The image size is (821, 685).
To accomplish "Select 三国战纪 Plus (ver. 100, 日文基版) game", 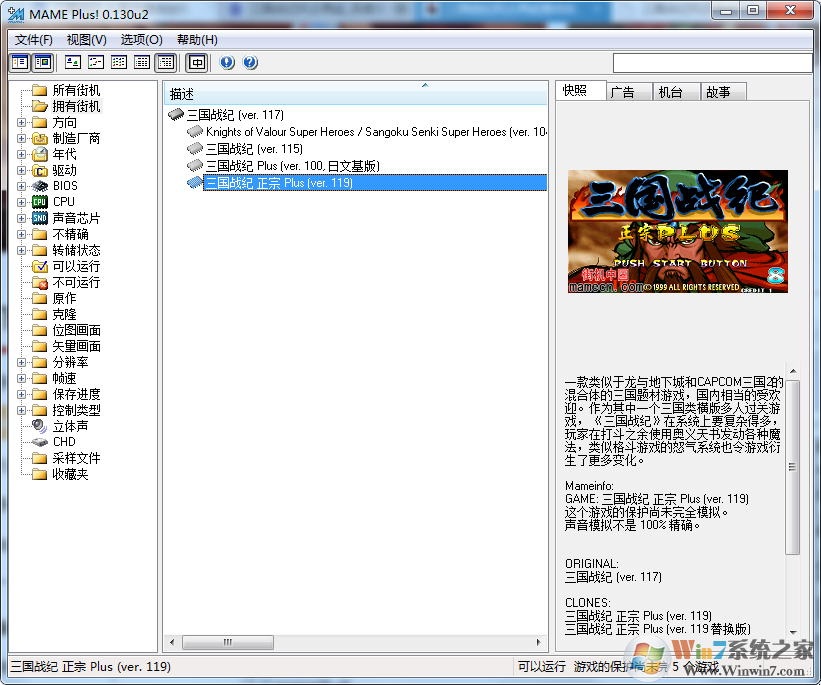I will (292, 166).
